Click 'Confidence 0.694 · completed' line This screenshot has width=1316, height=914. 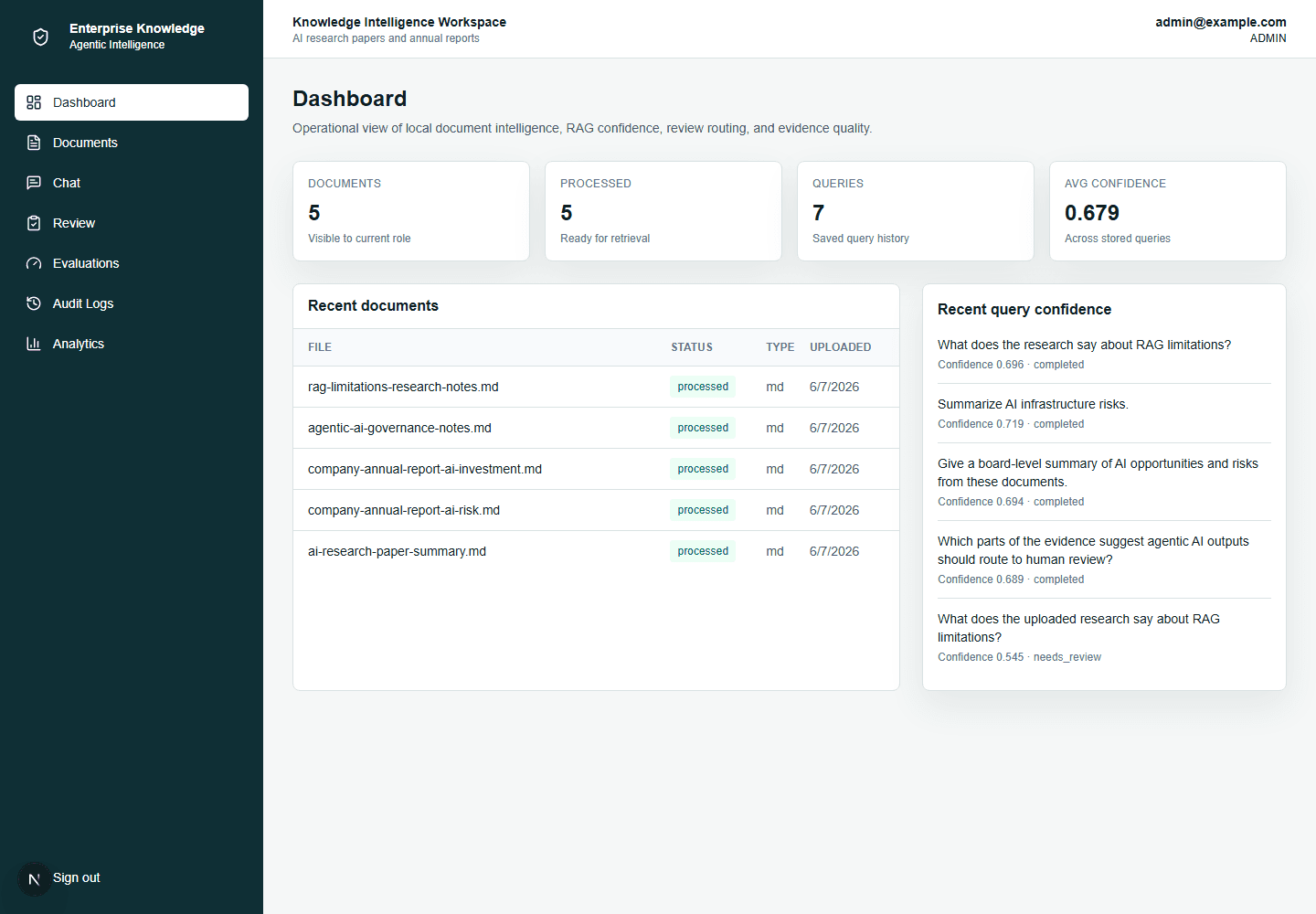tap(1011, 502)
